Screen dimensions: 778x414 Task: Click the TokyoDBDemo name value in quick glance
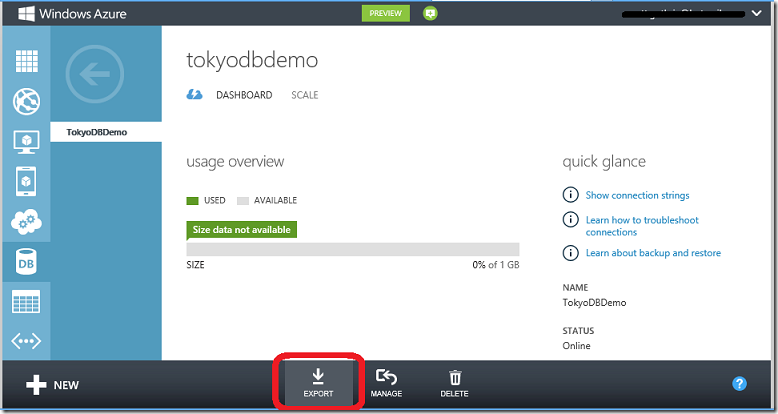pos(594,302)
